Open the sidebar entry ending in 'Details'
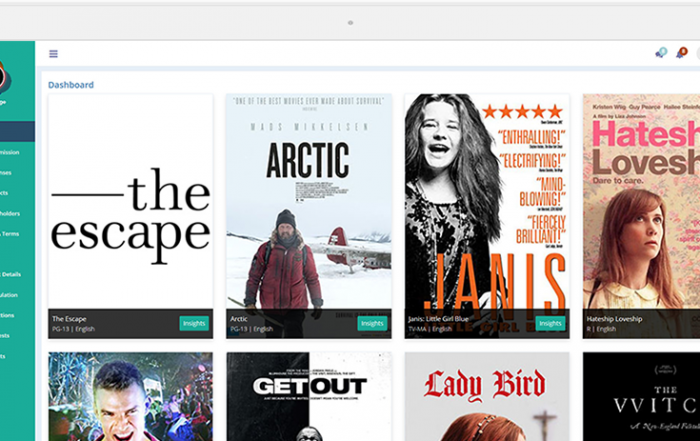 click(11, 274)
